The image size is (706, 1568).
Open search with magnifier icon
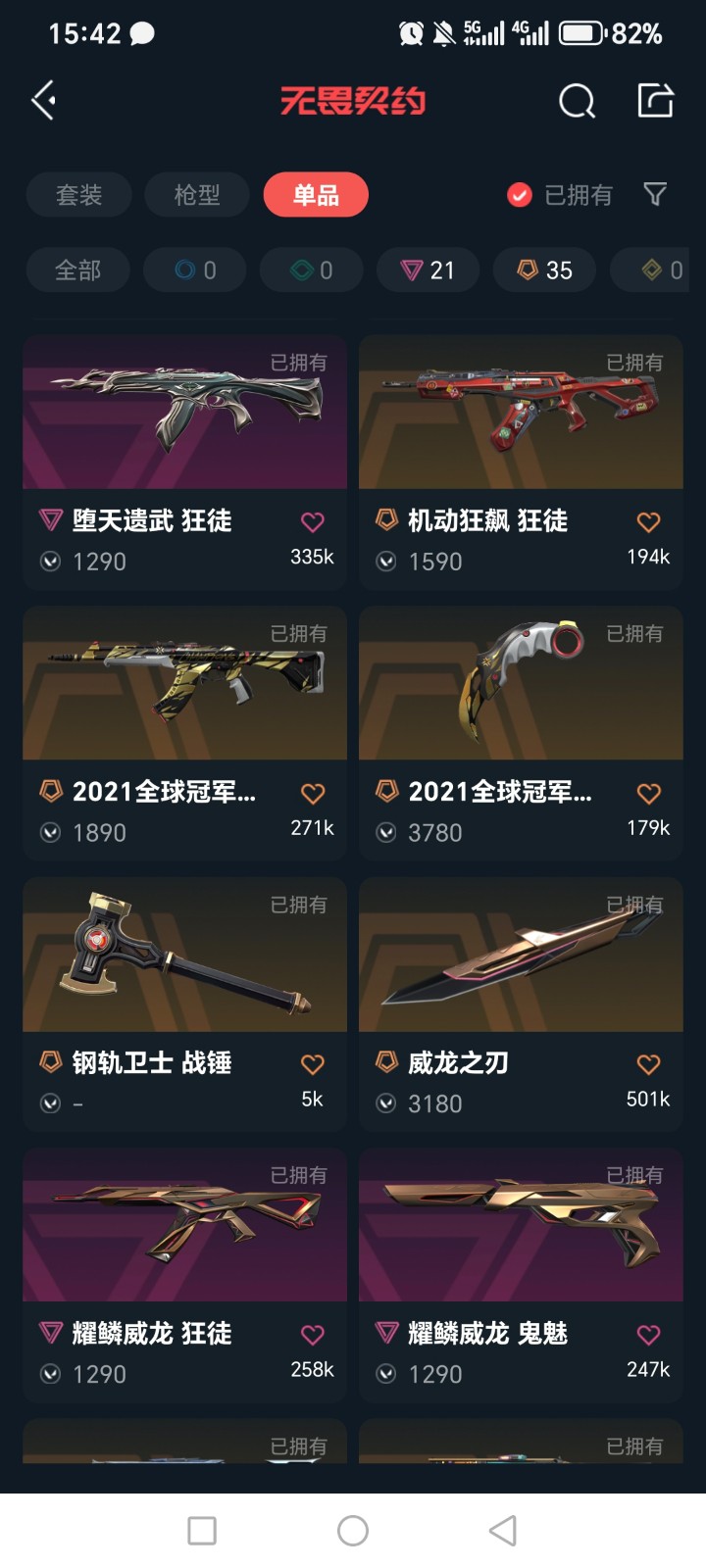point(577,101)
